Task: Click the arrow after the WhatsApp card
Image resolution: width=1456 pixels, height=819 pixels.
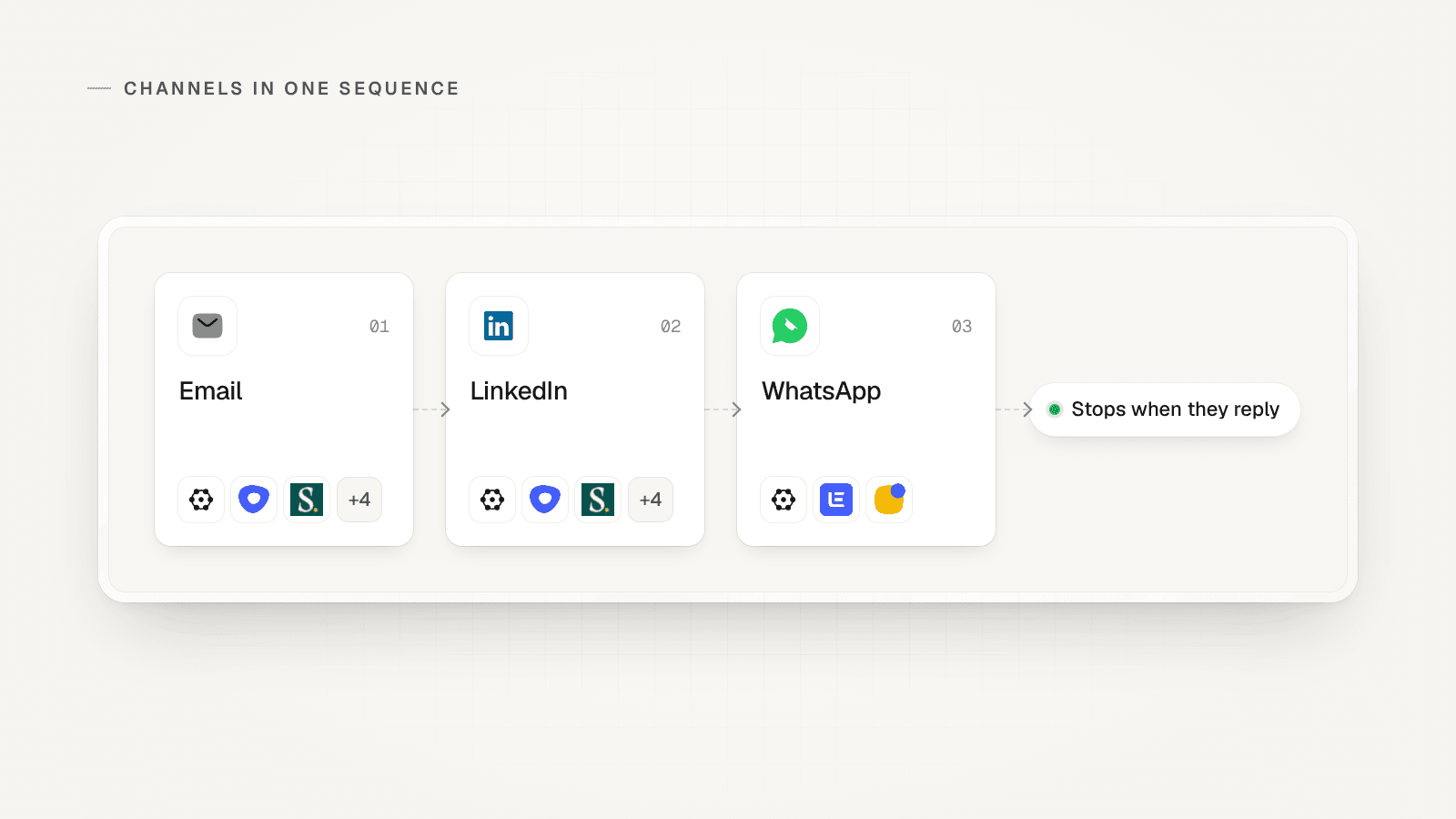Action: 1015,409
